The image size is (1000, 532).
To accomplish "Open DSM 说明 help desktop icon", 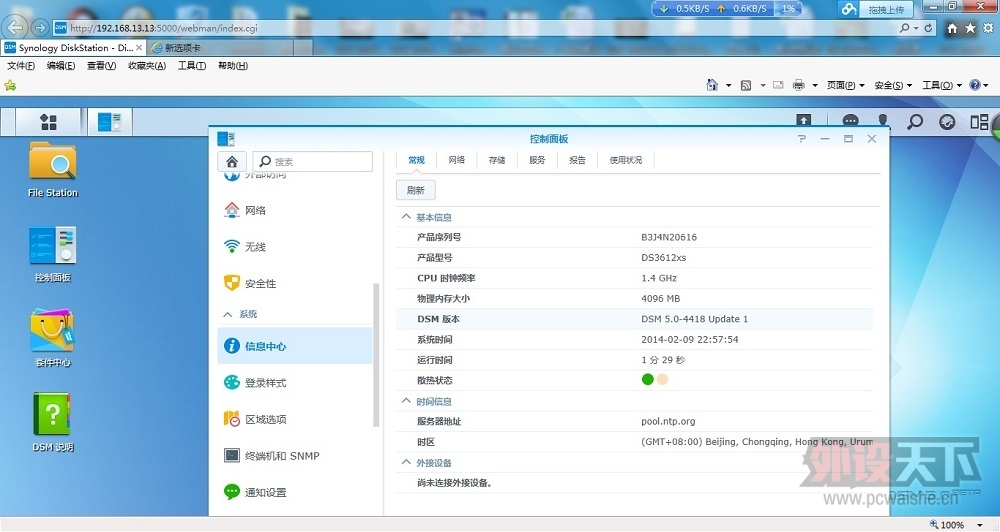I will click(x=53, y=422).
